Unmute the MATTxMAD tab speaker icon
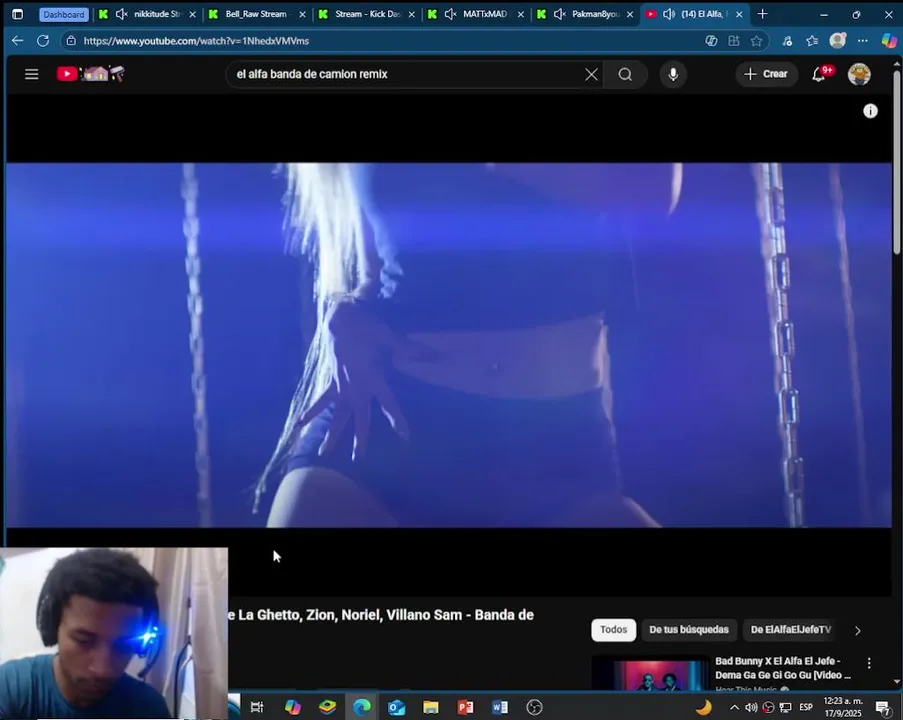903x720 pixels. point(450,14)
